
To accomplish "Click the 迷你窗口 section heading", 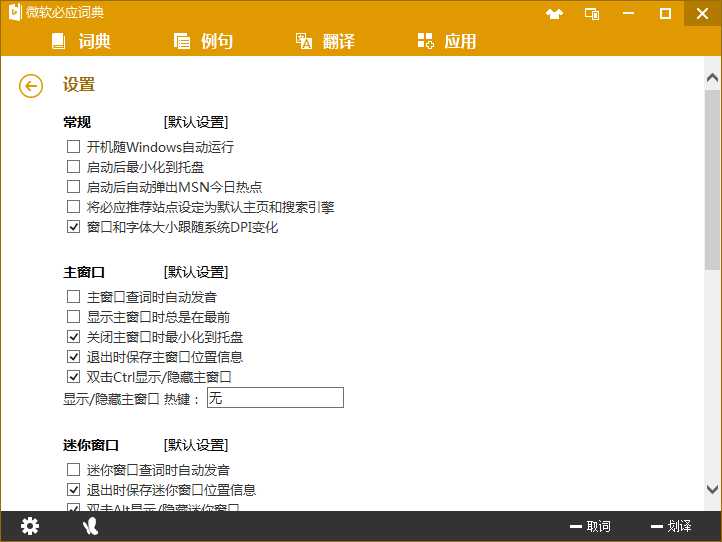I will pos(91,445).
